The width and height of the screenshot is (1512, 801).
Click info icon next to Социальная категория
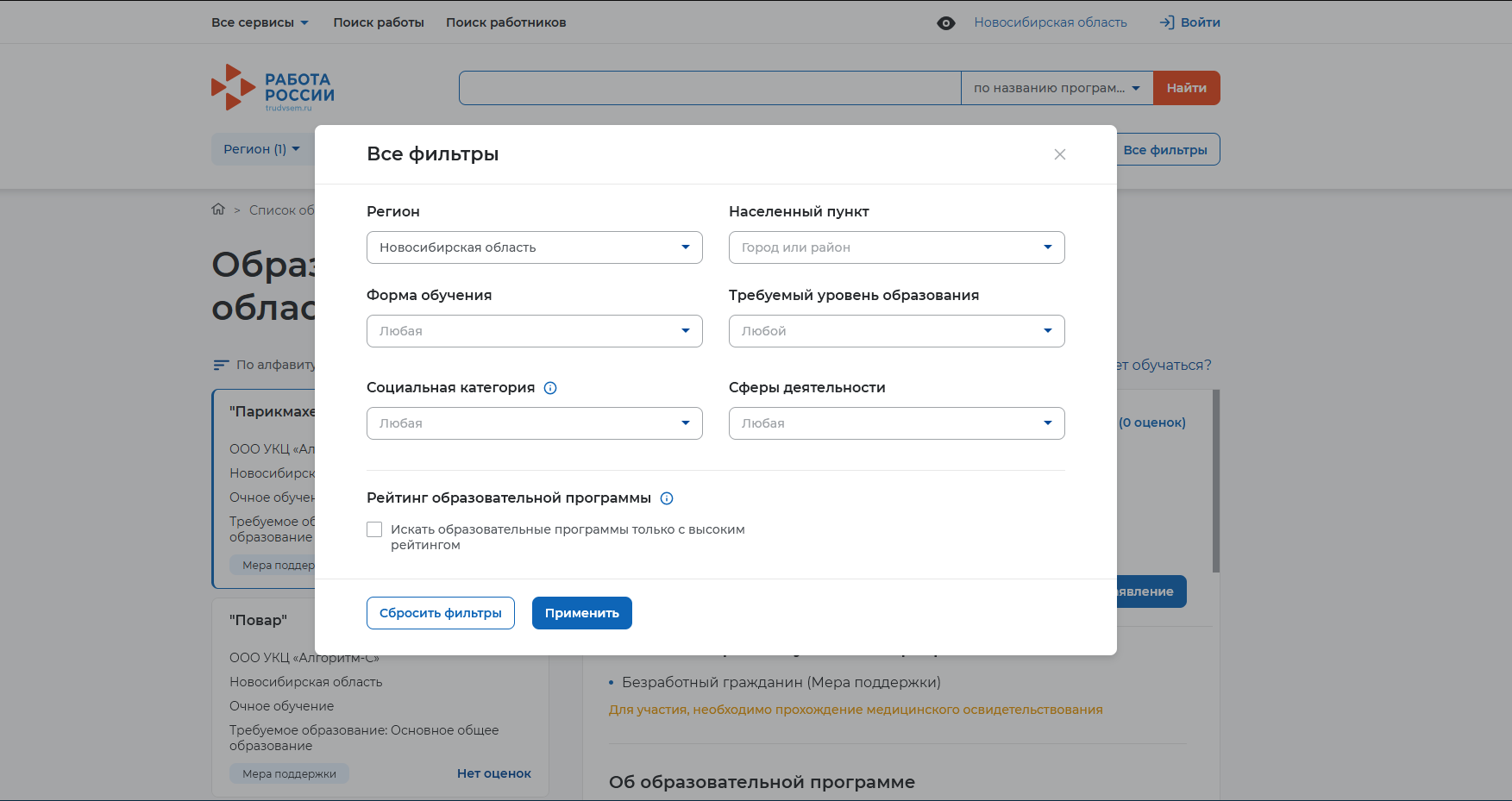click(x=550, y=388)
